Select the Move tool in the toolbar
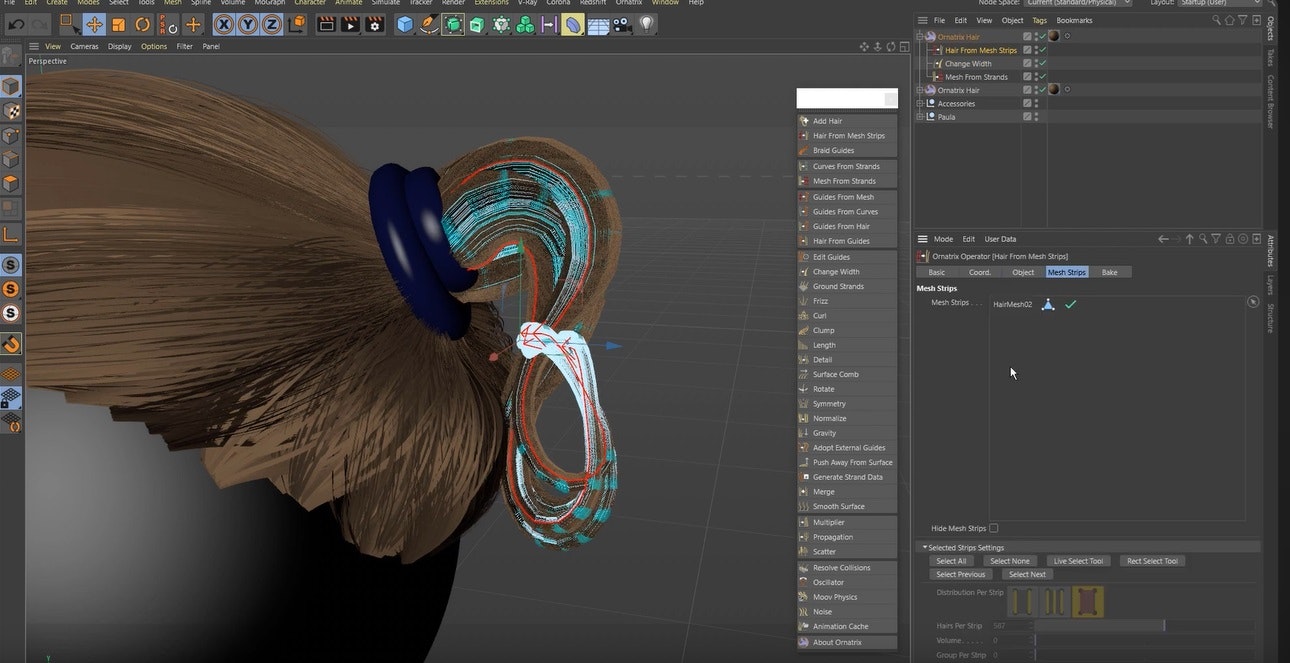The image size is (1290, 663). [x=94, y=24]
